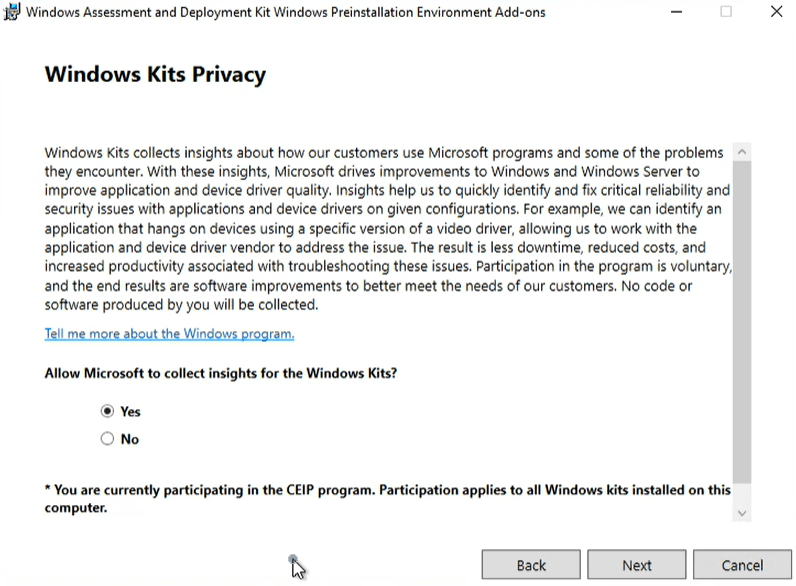Screen dimensions: 796x586
Task: Select the No radio button circle
Action: pyautogui.click(x=107, y=439)
